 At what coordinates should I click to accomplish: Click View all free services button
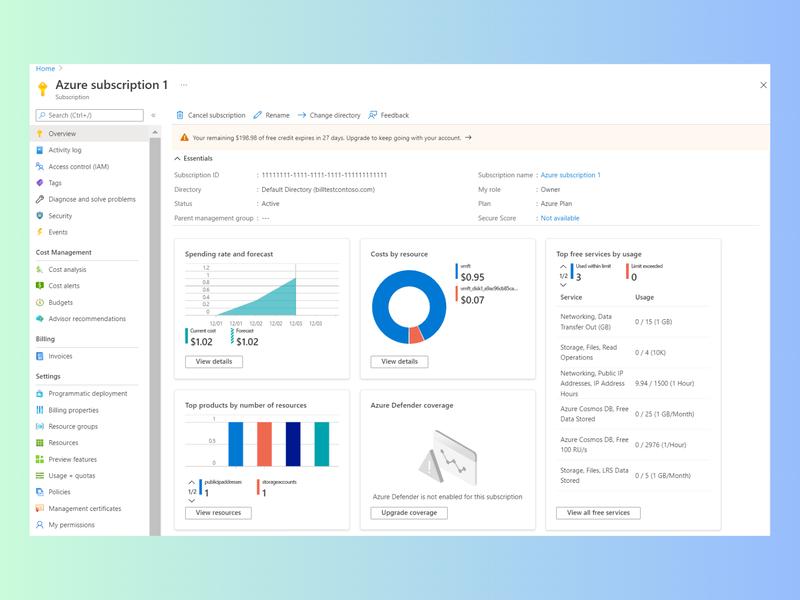point(598,513)
